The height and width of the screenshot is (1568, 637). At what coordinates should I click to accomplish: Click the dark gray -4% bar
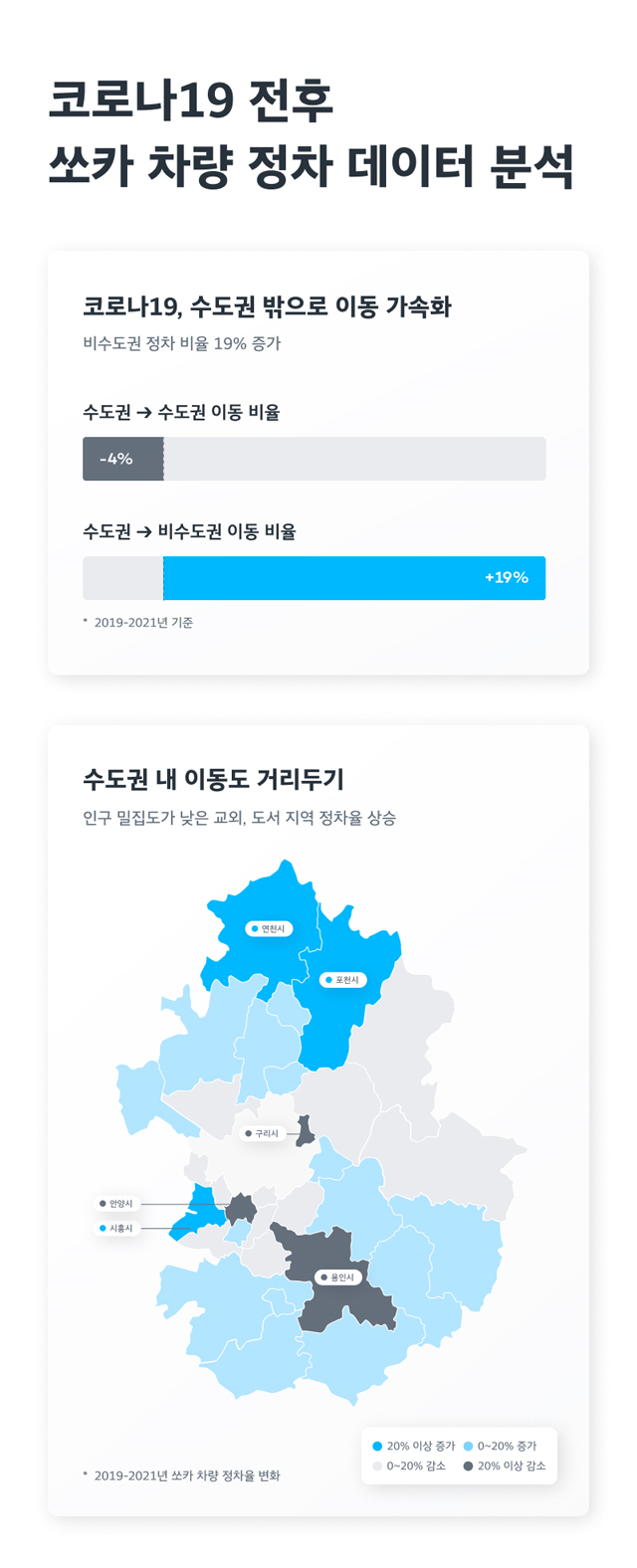pos(123,459)
